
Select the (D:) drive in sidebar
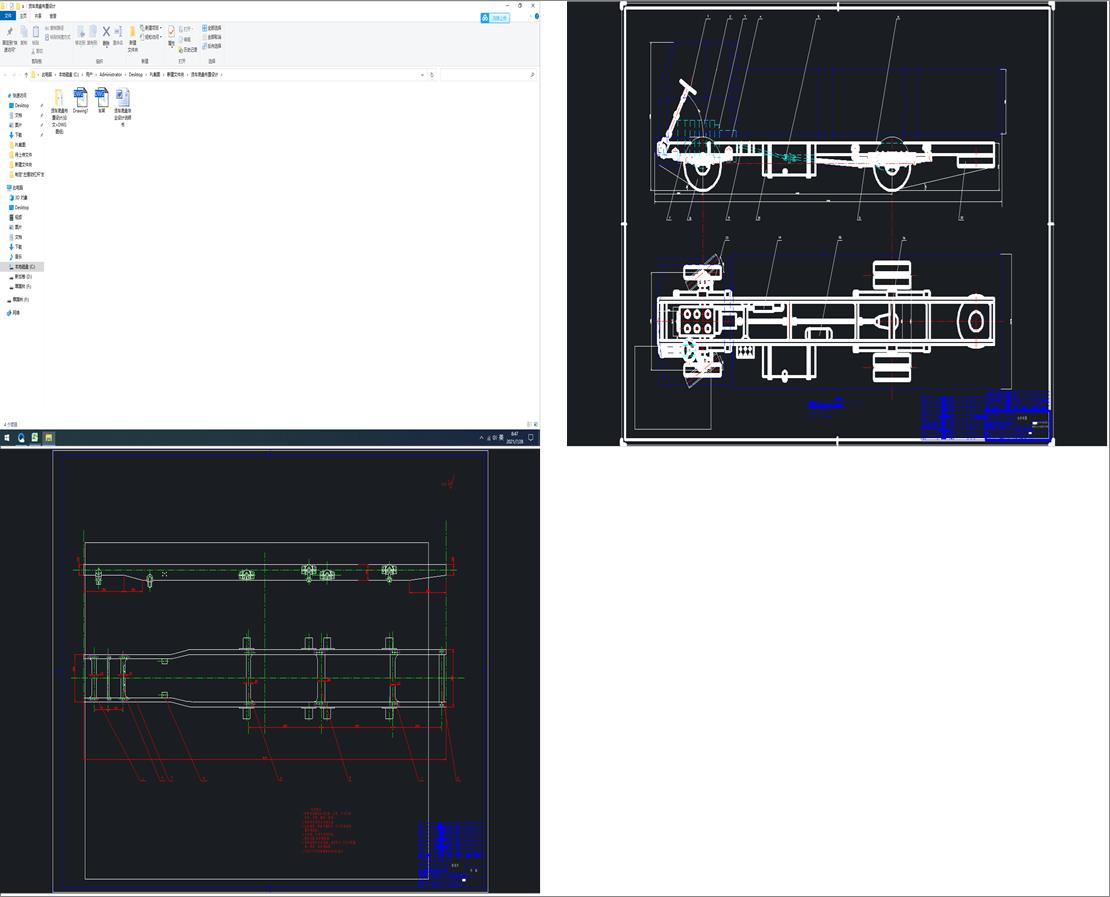pyautogui.click(x=23, y=277)
